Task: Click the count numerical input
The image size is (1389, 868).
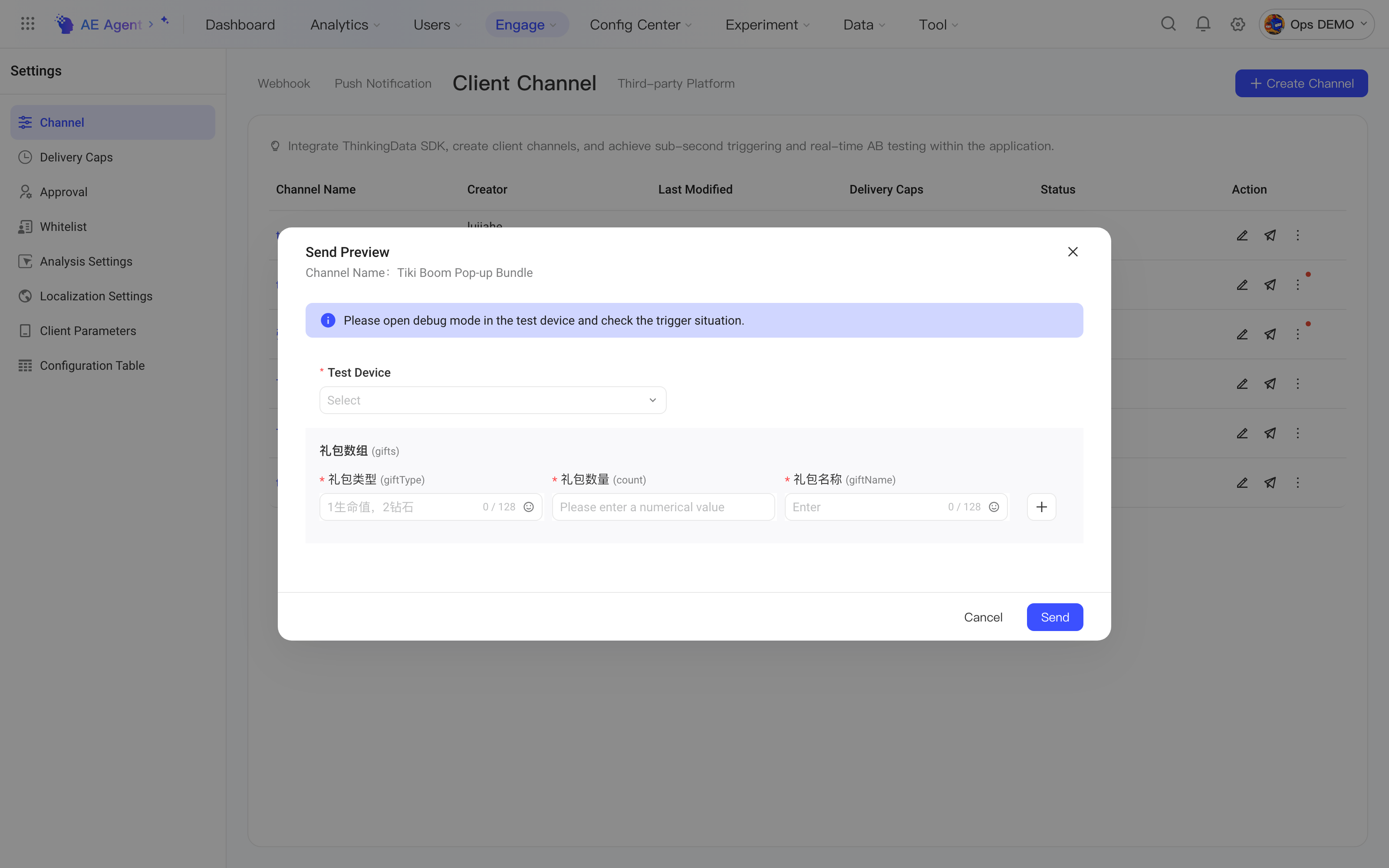Action: click(664, 507)
